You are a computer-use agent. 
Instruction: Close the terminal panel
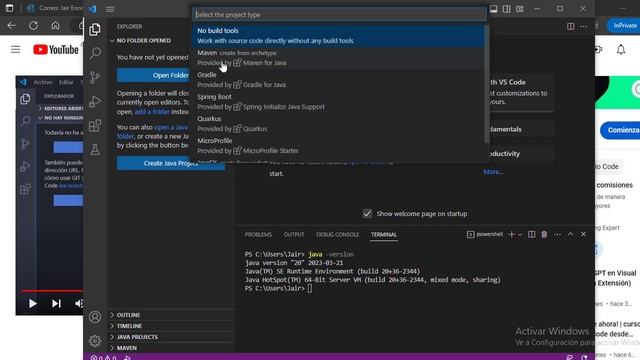[583, 234]
